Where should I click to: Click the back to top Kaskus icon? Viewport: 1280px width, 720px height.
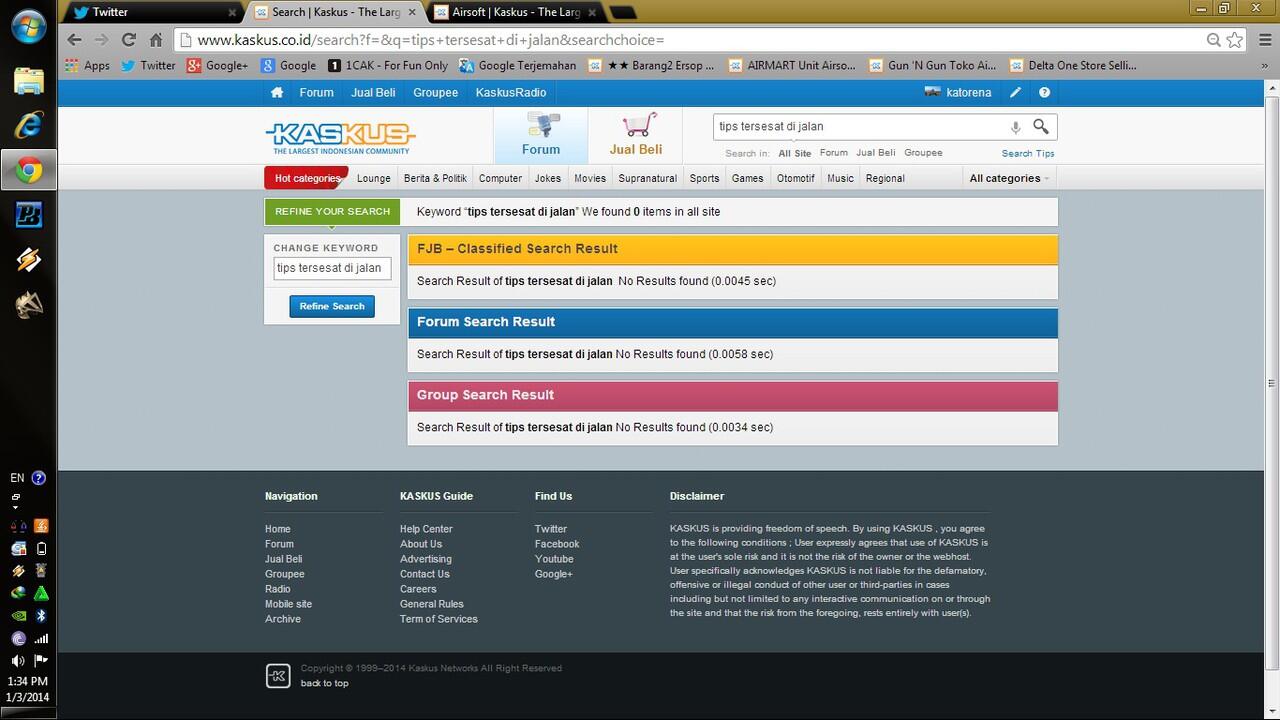pyautogui.click(x=278, y=676)
